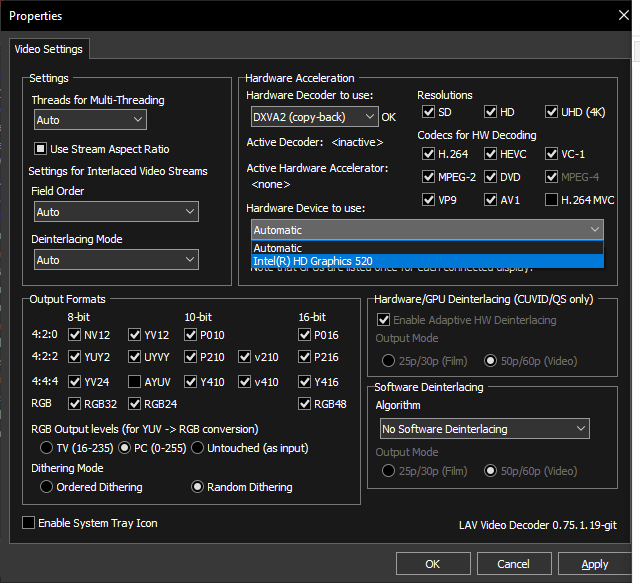Screen dimensions: 640x583
Task: Uncheck UYVY output format
Action: click(134, 357)
